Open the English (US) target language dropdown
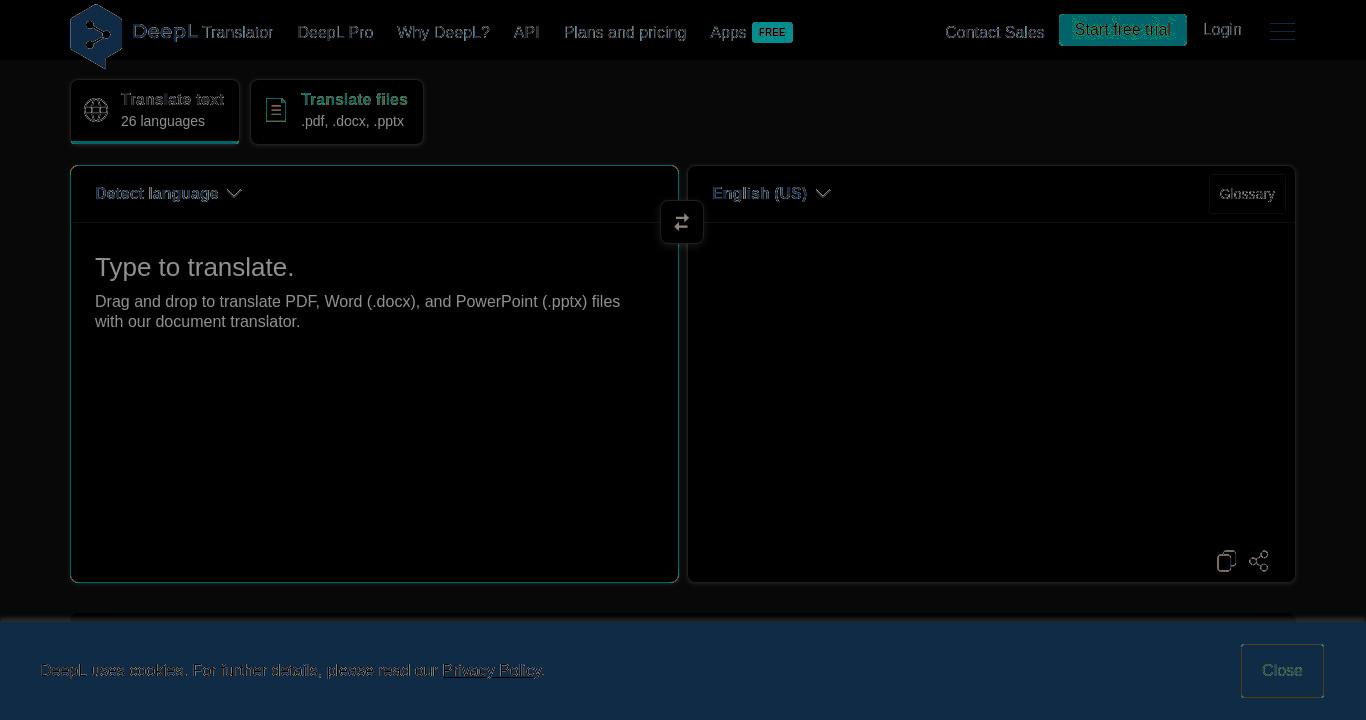Image resolution: width=1366 pixels, height=720 pixels. pos(771,193)
